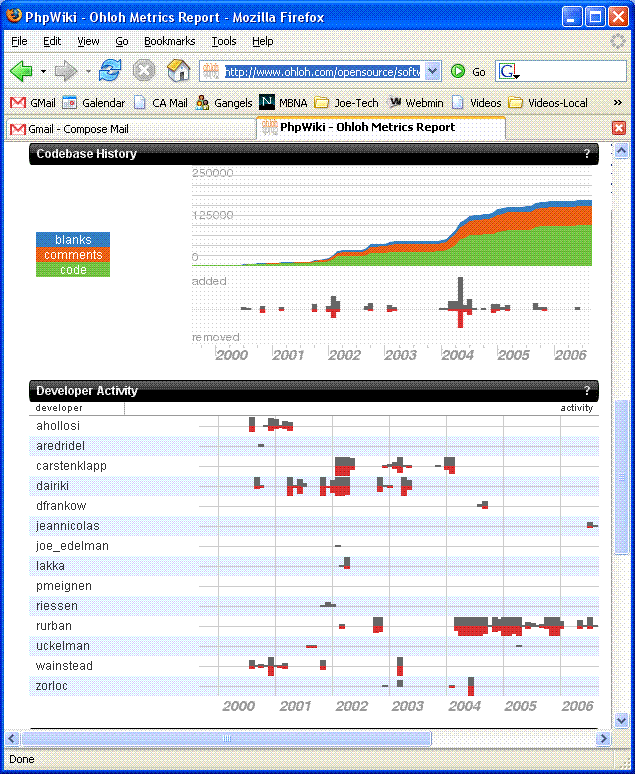Show more bookmarks toolbar chevron

pyautogui.click(x=617, y=102)
